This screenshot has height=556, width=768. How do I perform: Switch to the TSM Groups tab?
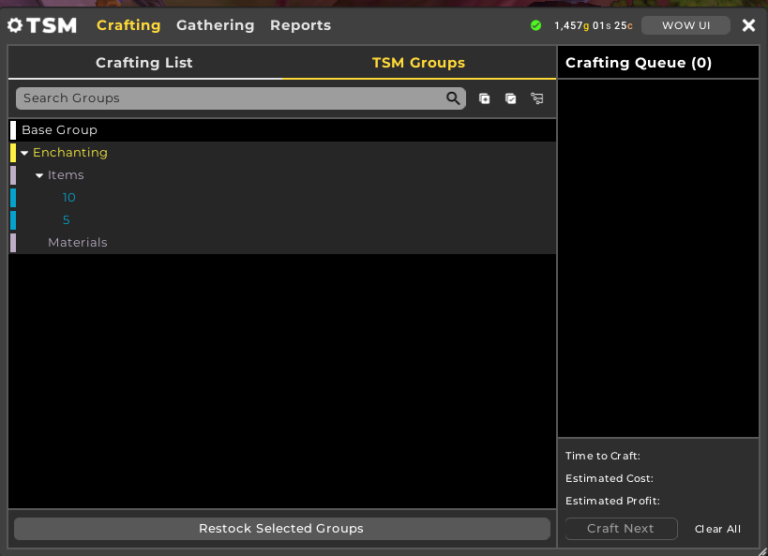(x=419, y=63)
